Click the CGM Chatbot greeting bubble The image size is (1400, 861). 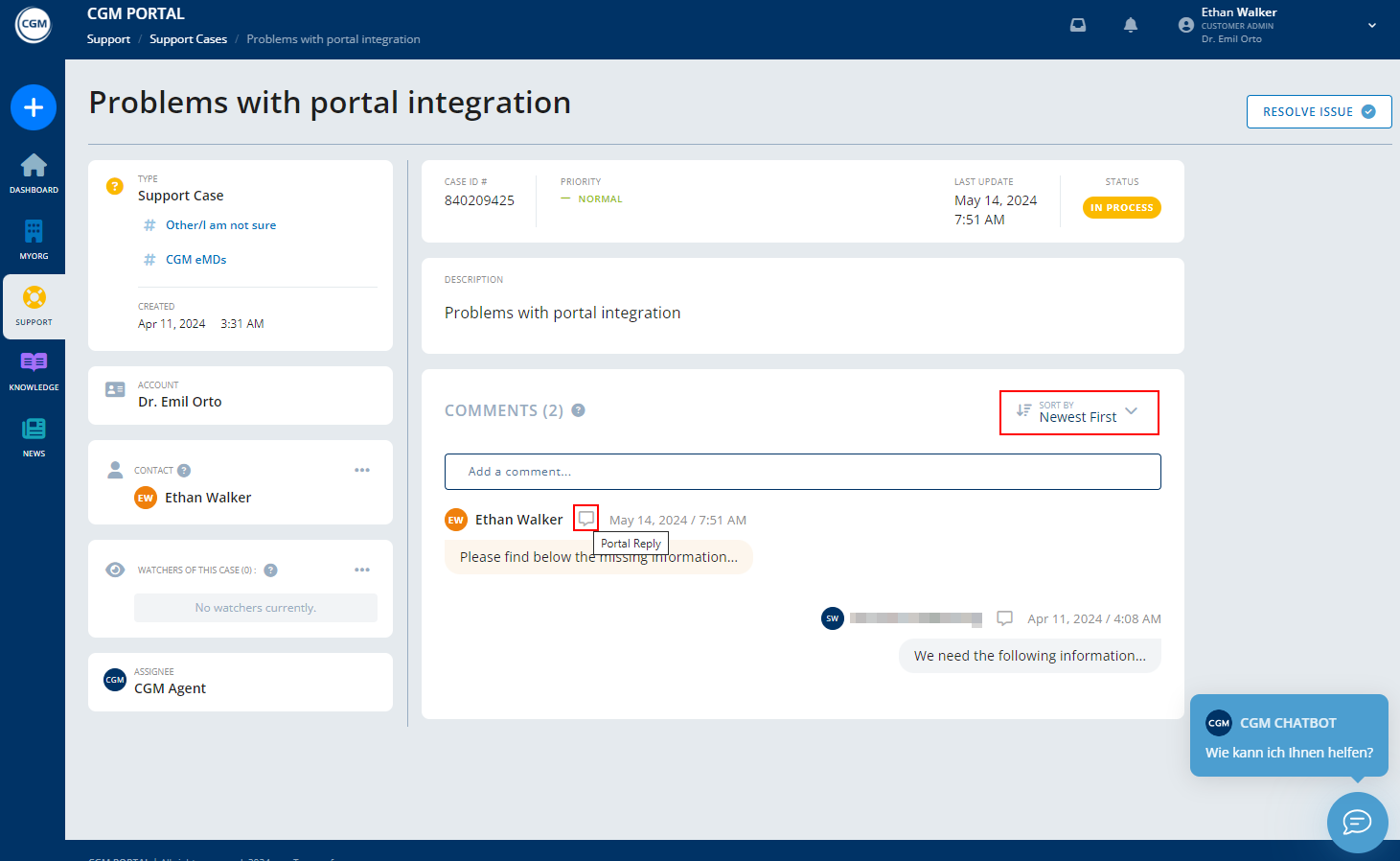click(x=1289, y=735)
